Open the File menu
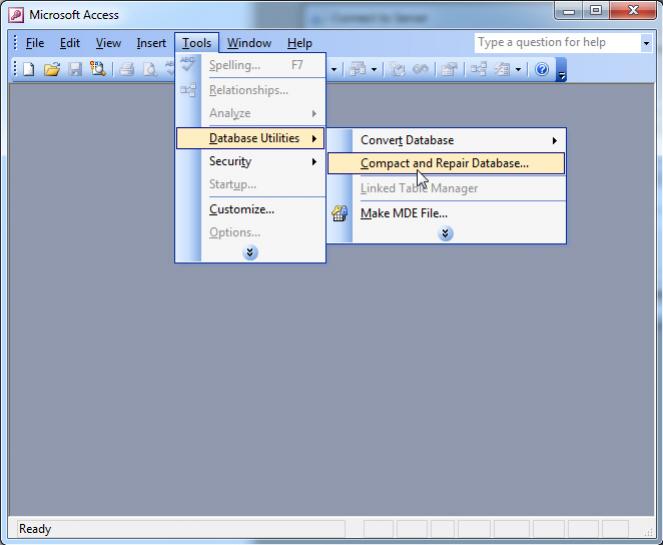This screenshot has width=663, height=545. [x=35, y=43]
